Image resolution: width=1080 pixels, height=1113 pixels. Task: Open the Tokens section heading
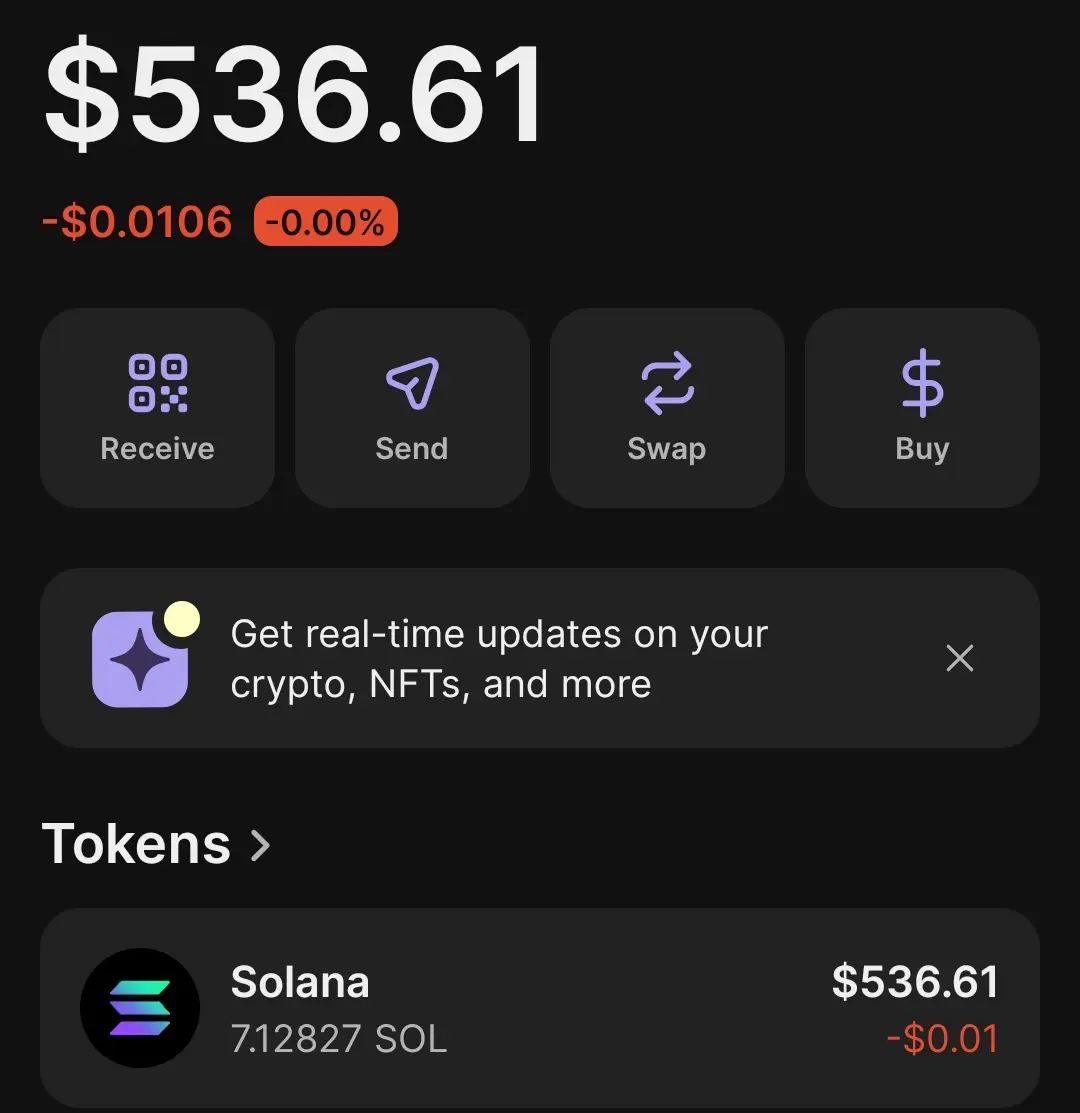[136, 844]
